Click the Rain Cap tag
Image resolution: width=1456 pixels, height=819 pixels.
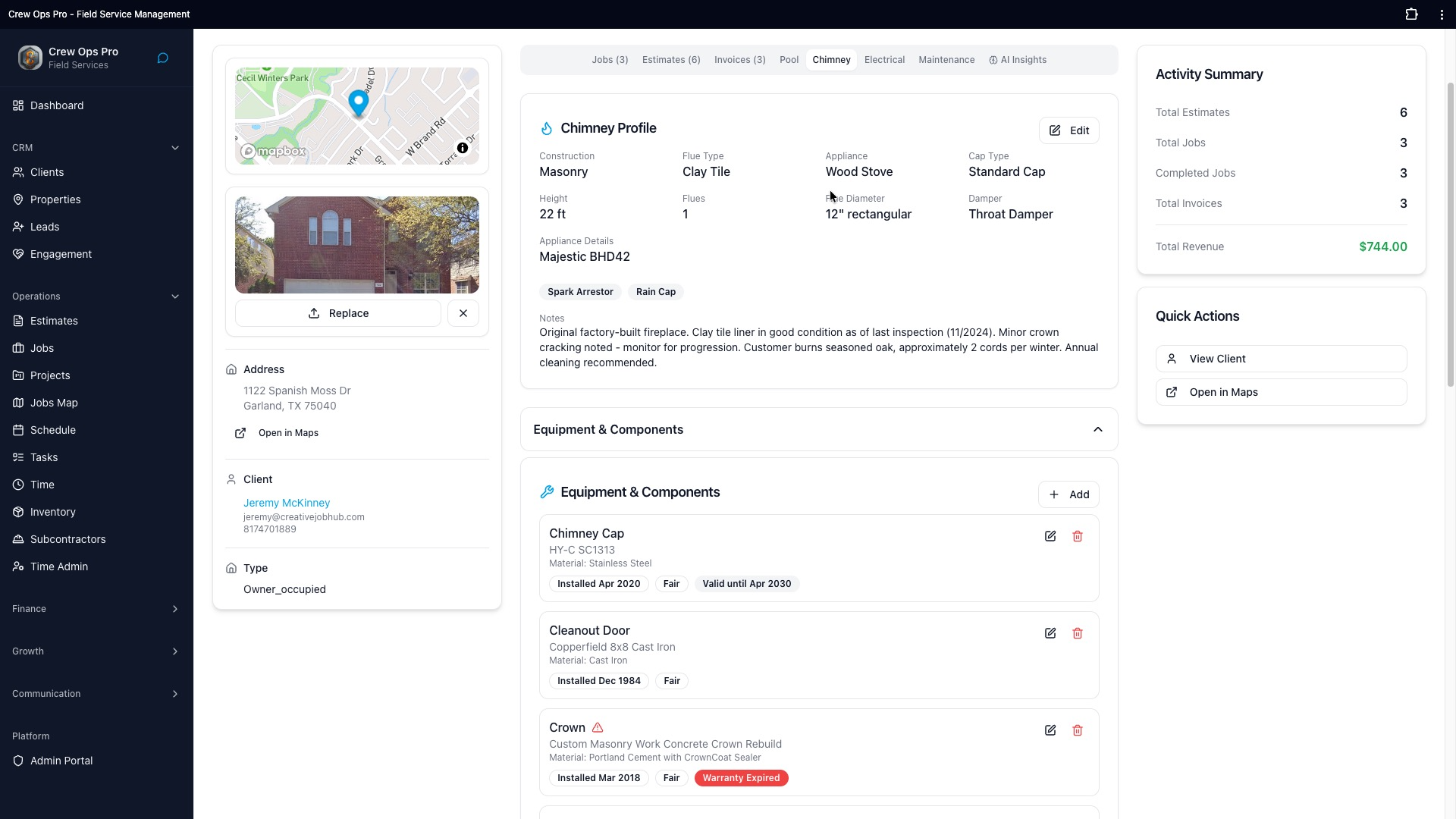point(656,292)
